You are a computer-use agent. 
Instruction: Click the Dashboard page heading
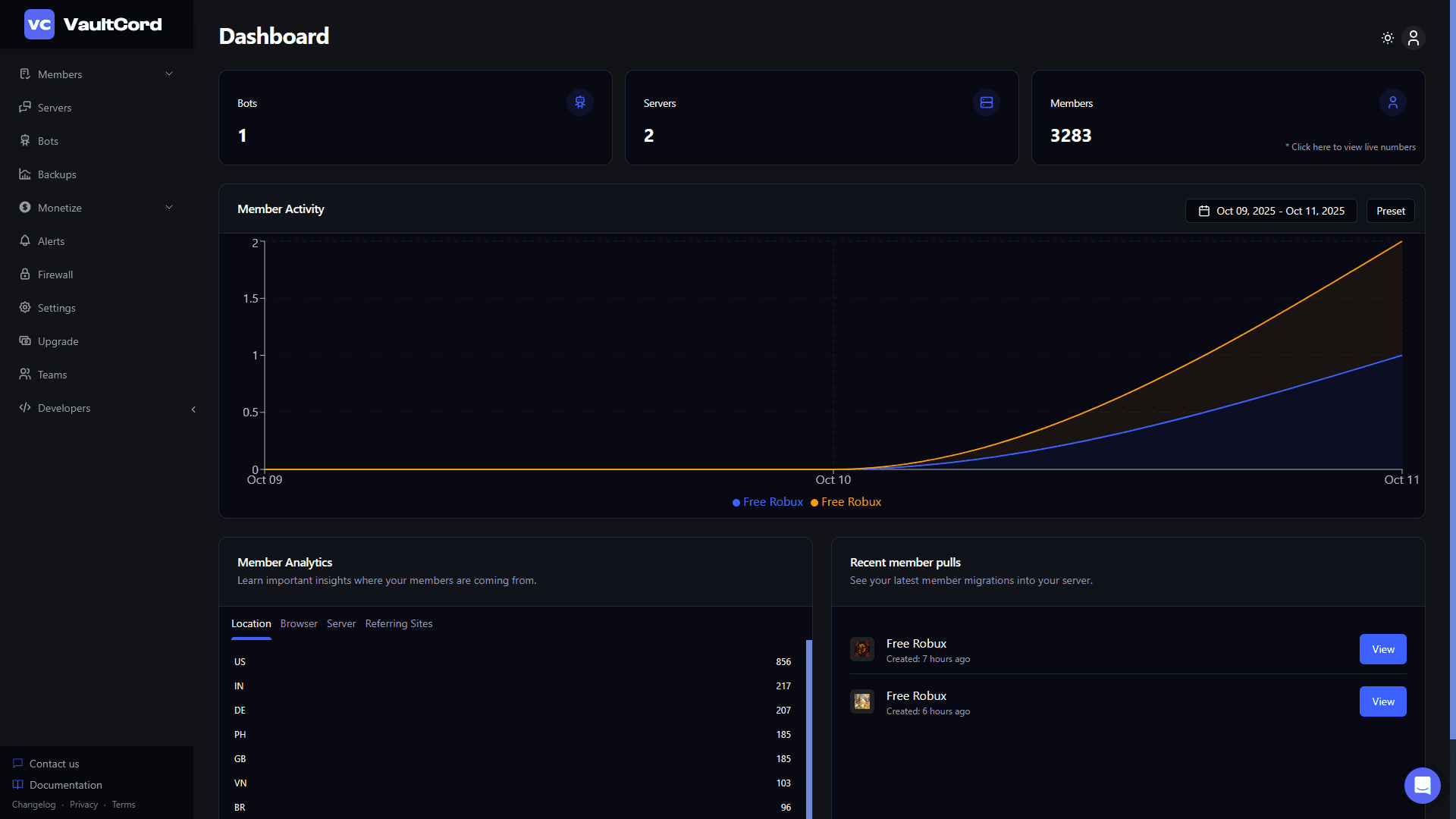[274, 36]
